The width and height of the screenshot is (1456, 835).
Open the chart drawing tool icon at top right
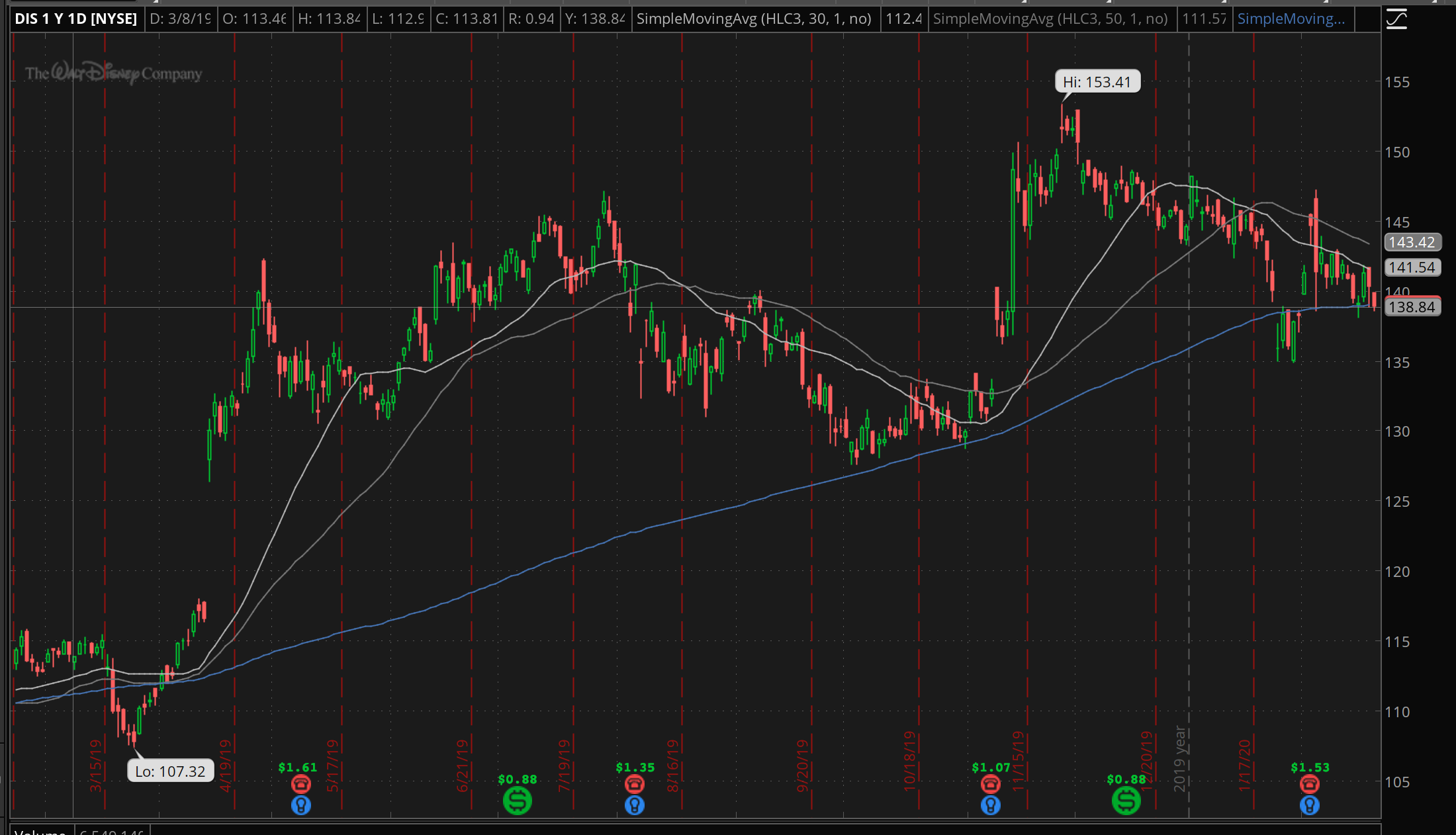[x=1396, y=19]
